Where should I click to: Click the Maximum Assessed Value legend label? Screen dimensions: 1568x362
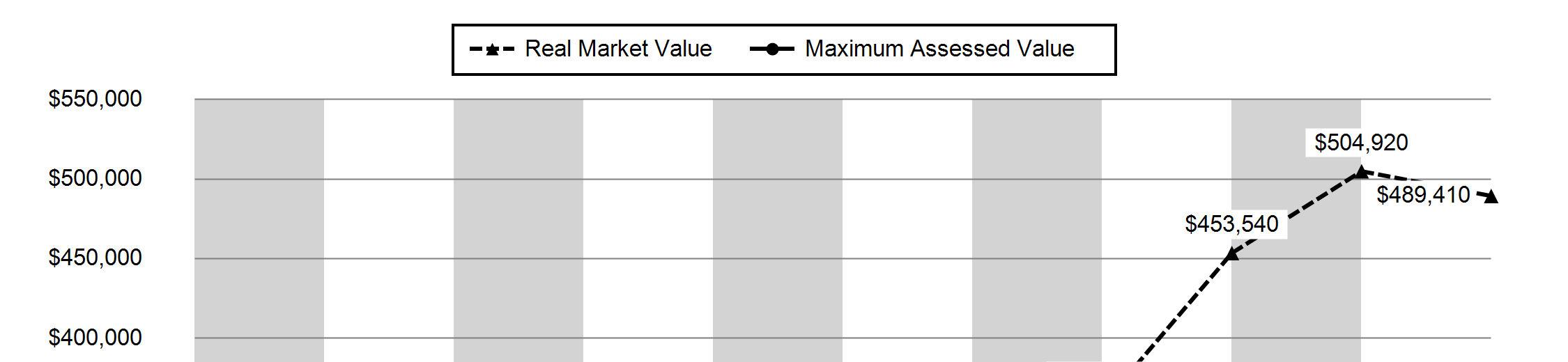939,49
